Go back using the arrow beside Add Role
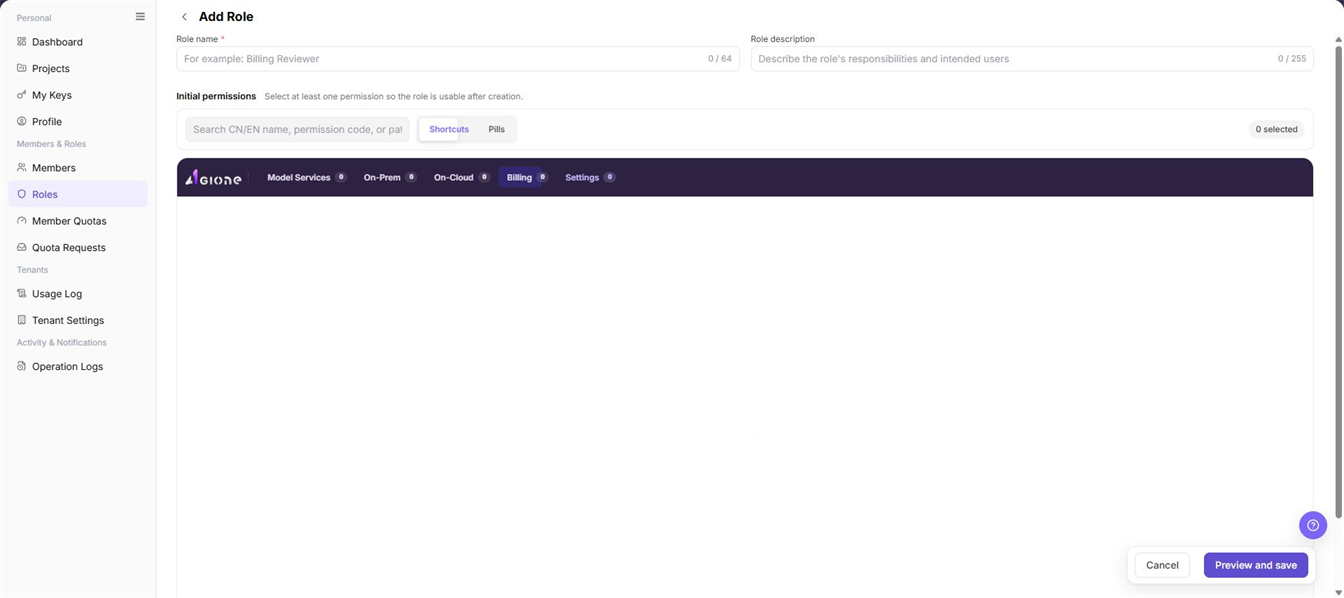 184,17
